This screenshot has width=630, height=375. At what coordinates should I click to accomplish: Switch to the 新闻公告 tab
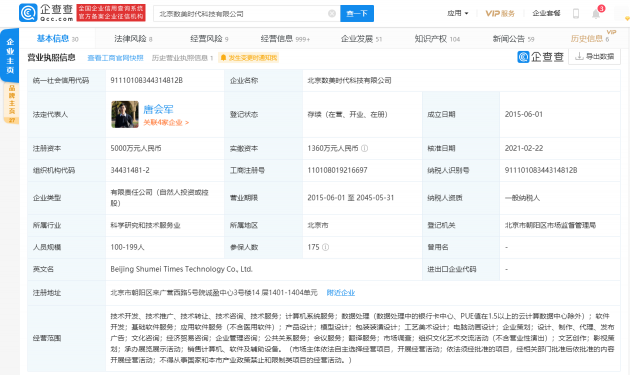pos(513,39)
